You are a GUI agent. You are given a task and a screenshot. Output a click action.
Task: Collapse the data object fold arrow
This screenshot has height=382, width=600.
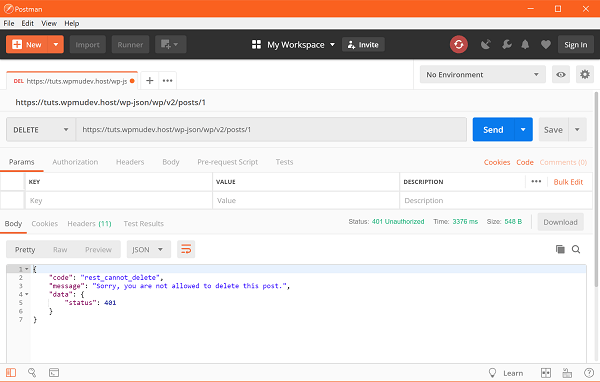click(27, 294)
